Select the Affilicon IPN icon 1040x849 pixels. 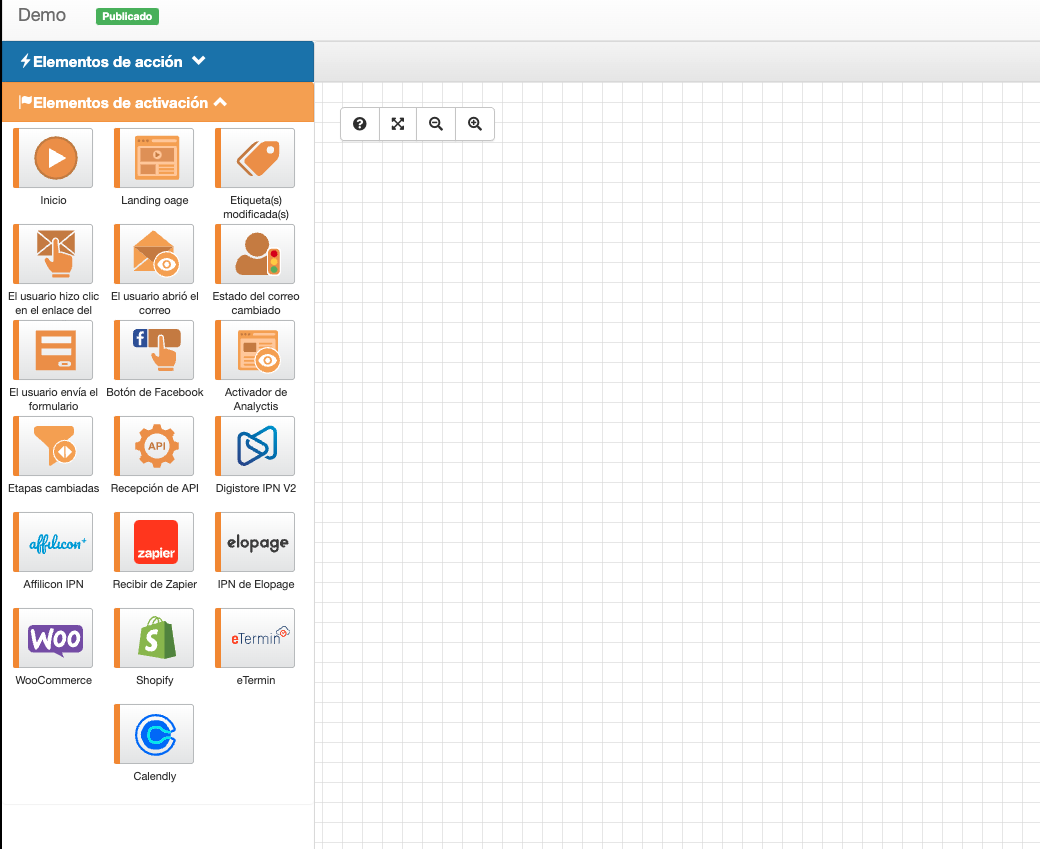click(53, 542)
